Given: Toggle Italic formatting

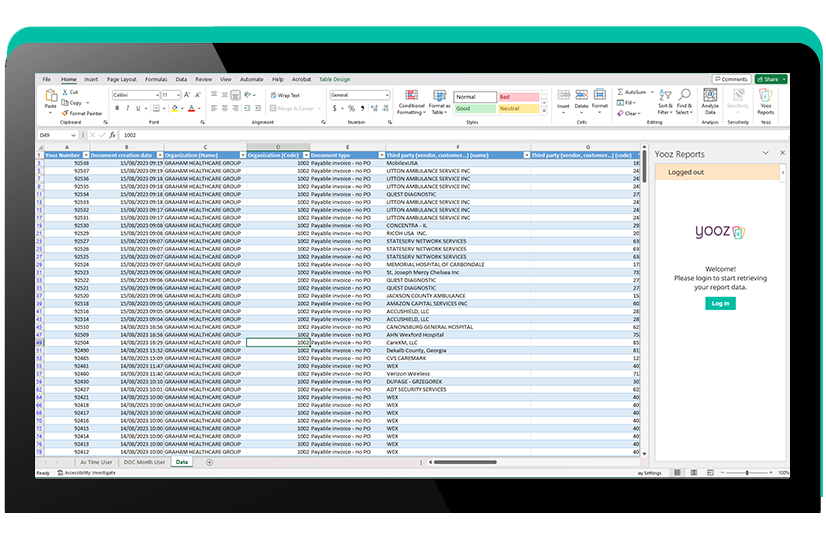Looking at the screenshot, I should [127, 108].
